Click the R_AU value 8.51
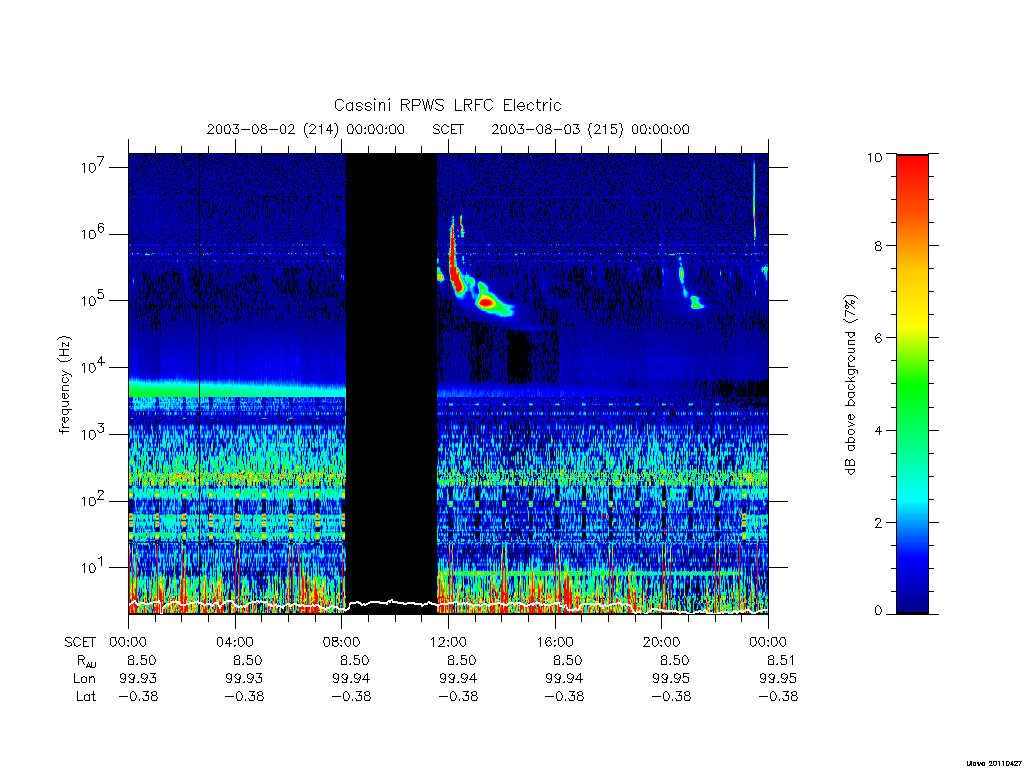 781,660
